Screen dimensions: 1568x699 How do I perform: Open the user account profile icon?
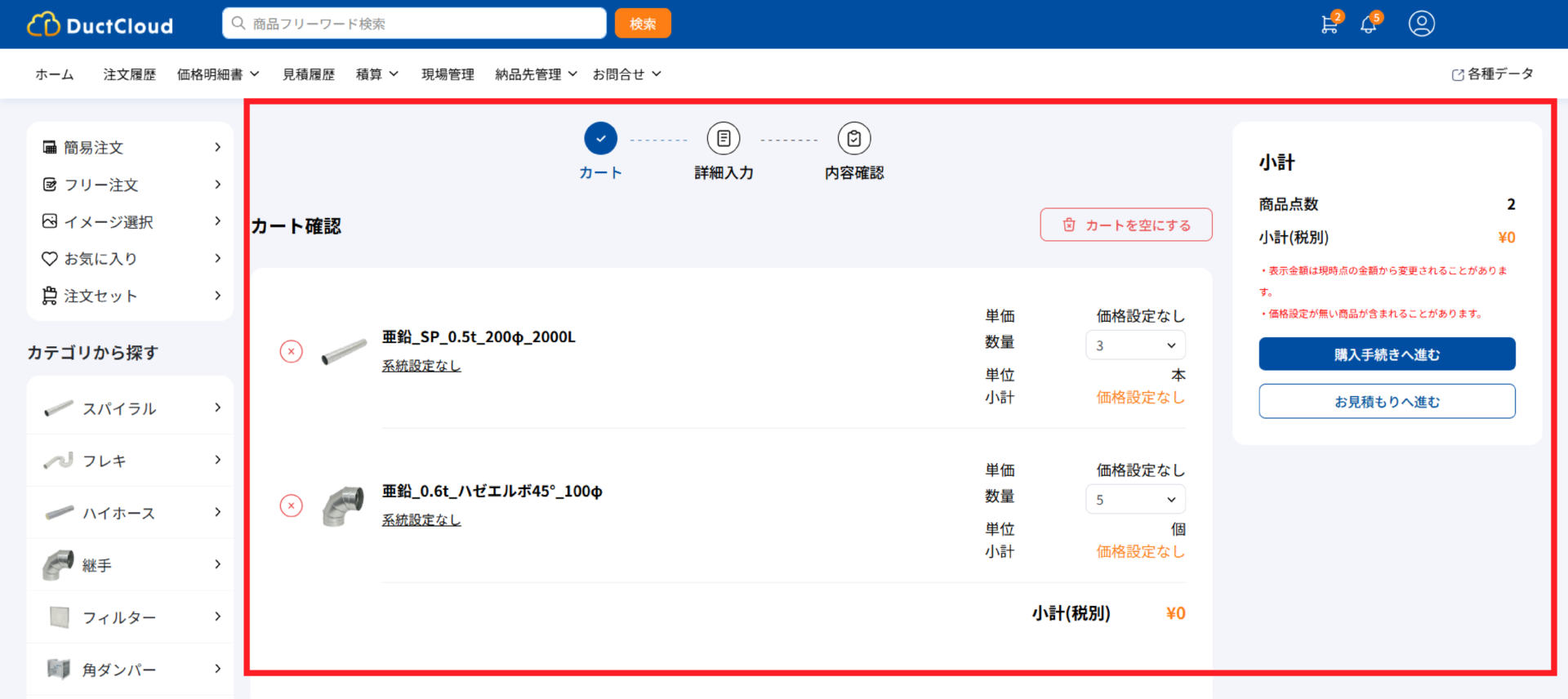pos(1421,24)
